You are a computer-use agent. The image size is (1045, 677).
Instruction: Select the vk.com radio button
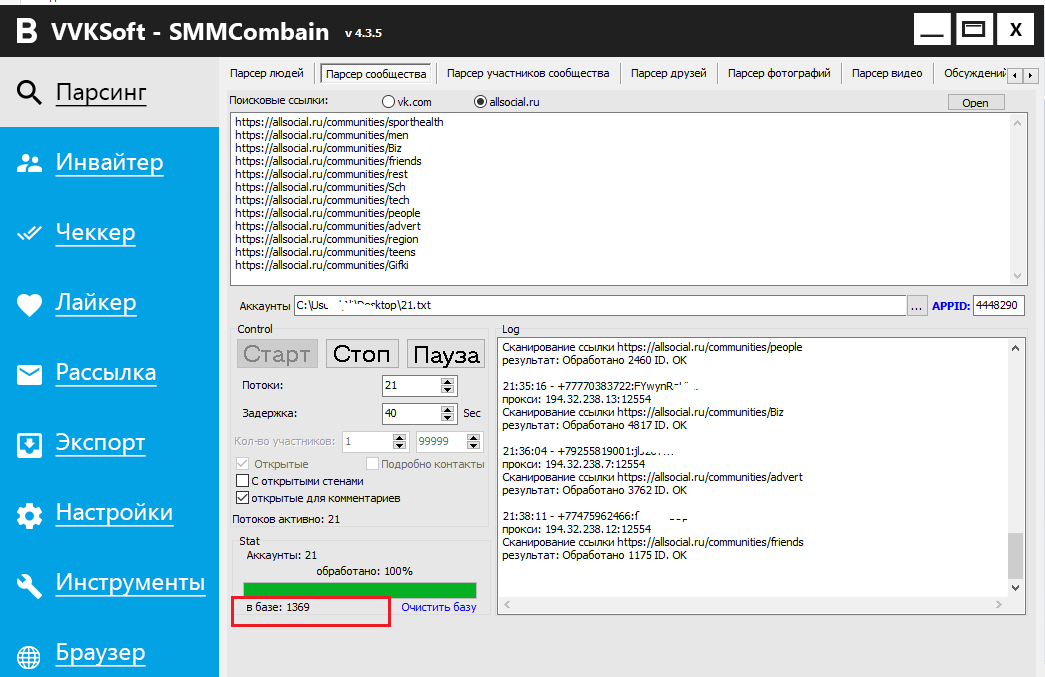pos(389,102)
